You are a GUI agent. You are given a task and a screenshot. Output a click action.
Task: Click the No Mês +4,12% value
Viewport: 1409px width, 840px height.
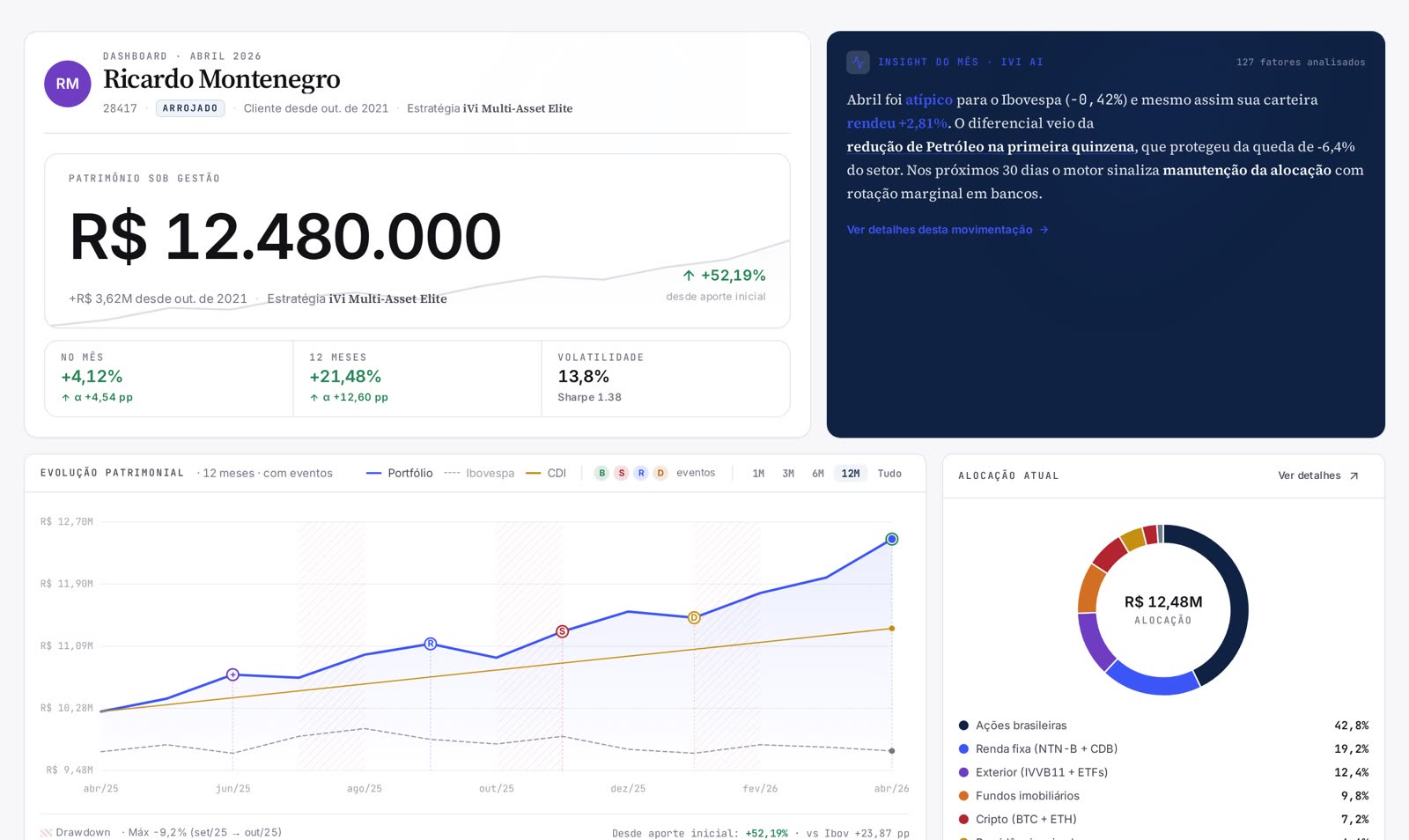[92, 377]
